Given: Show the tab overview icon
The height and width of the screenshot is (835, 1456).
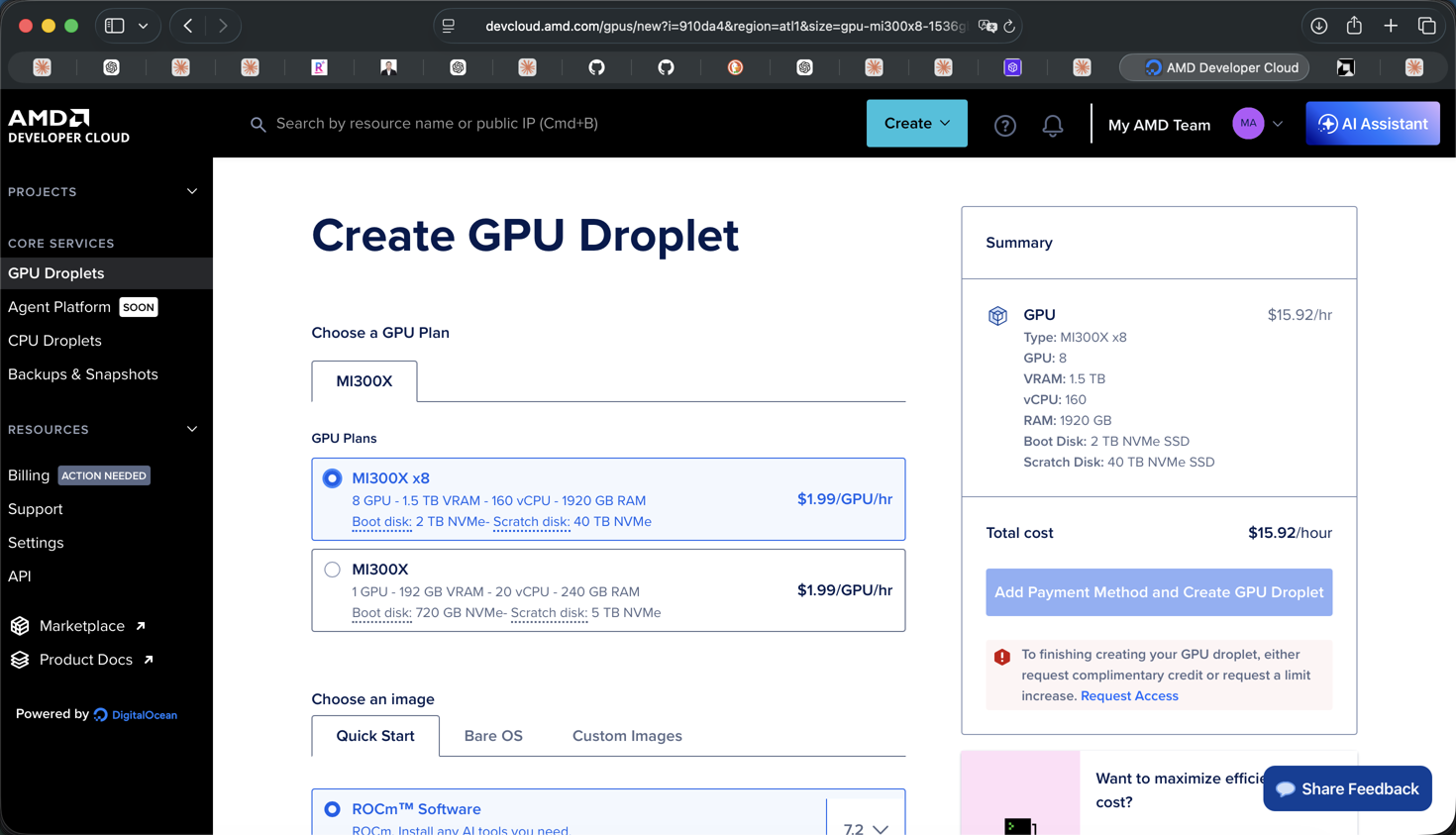Looking at the screenshot, I should coord(1427,26).
